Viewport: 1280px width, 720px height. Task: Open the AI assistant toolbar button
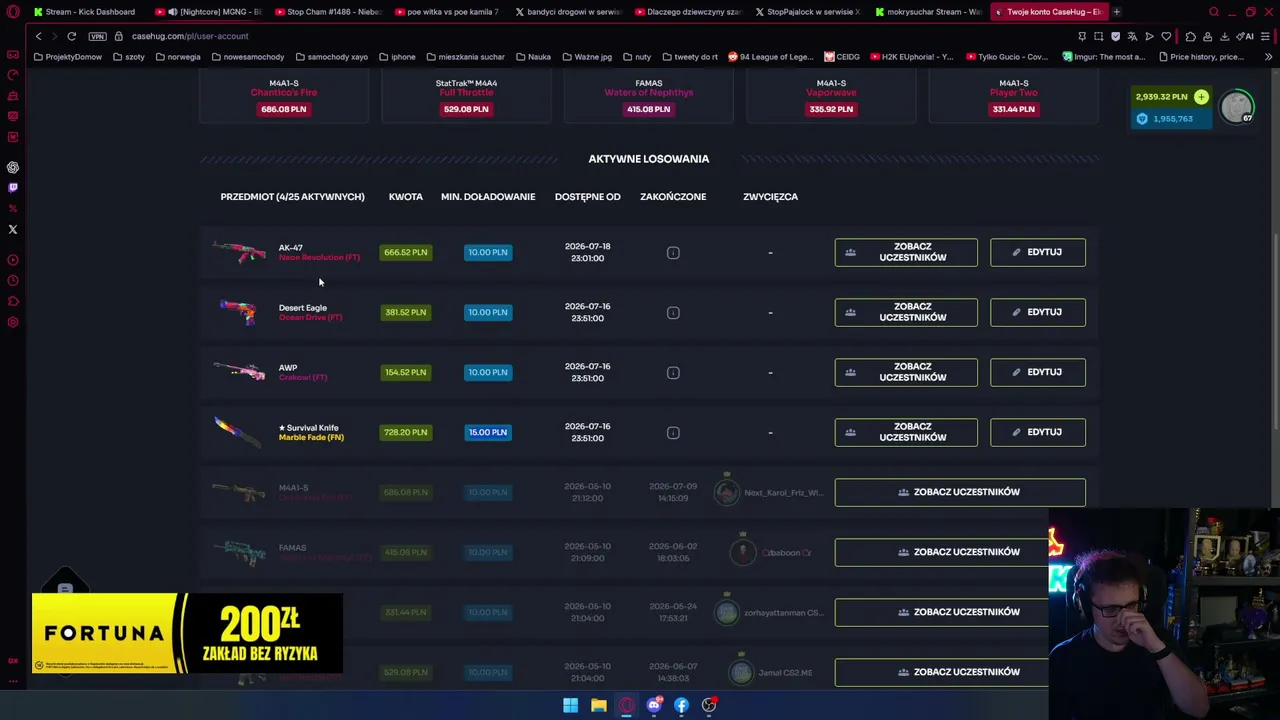pyautogui.click(x=1246, y=36)
